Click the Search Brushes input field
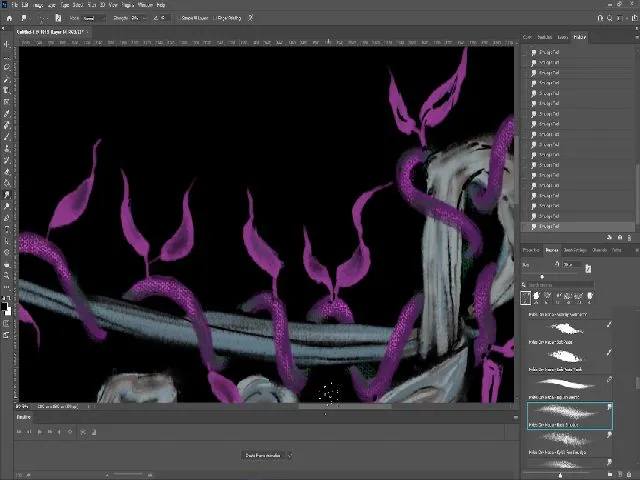Viewport: 640px width, 480px height. pos(558,285)
